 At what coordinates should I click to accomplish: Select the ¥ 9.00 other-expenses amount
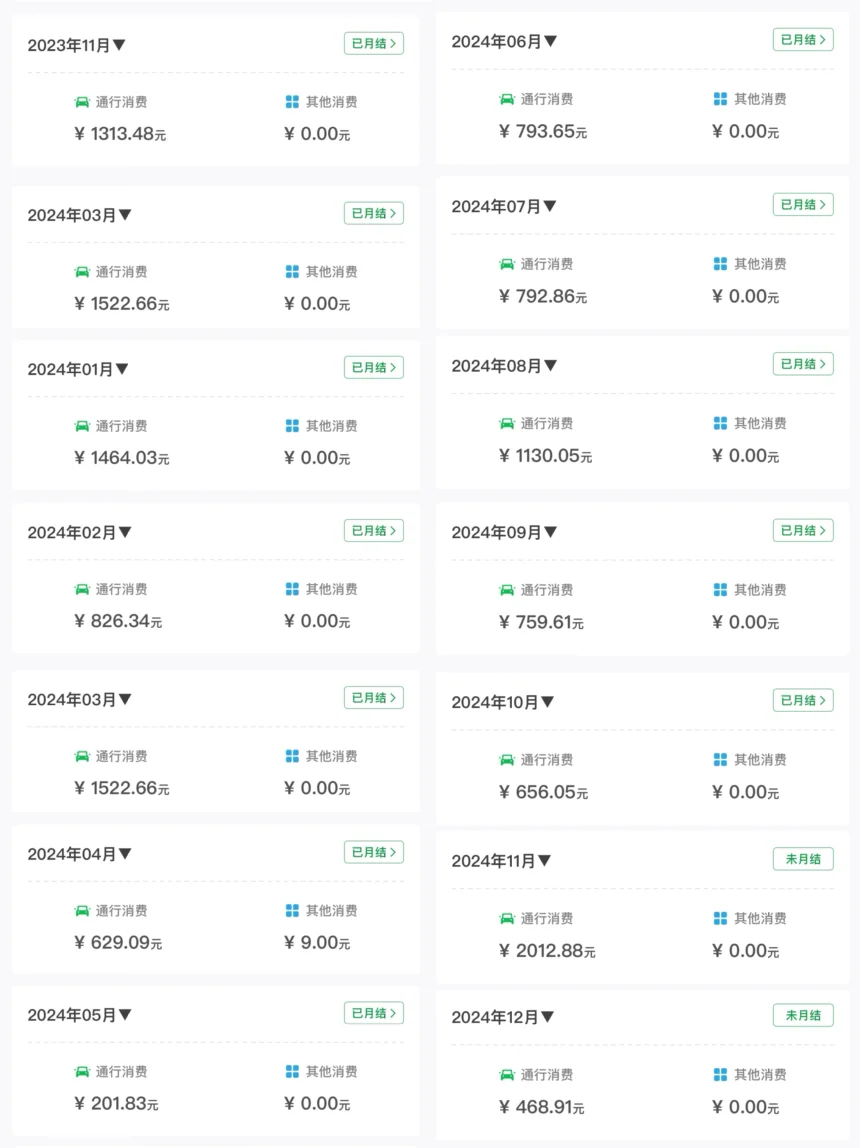[x=317, y=942]
